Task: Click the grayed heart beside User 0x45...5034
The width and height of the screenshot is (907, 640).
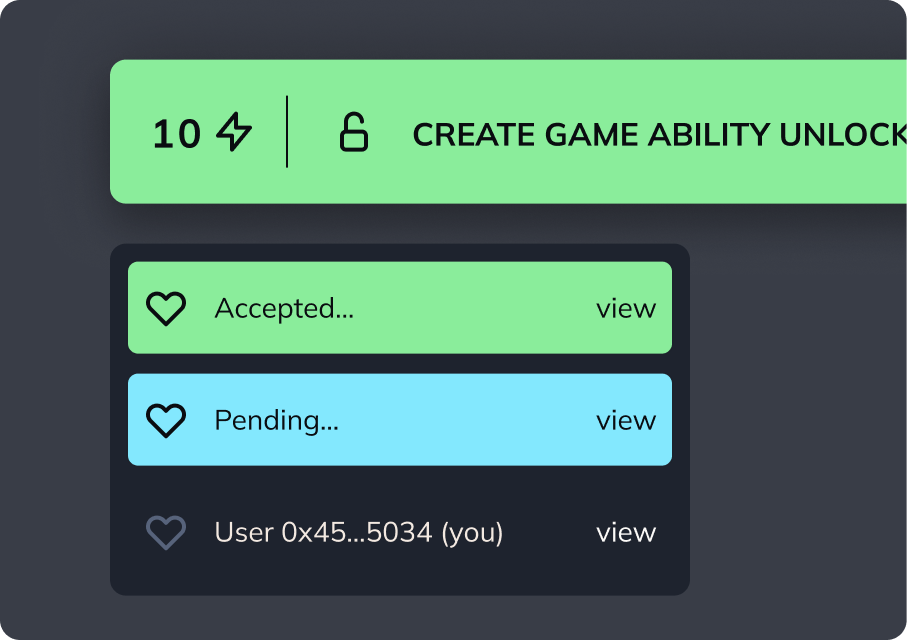Action: click(x=166, y=533)
